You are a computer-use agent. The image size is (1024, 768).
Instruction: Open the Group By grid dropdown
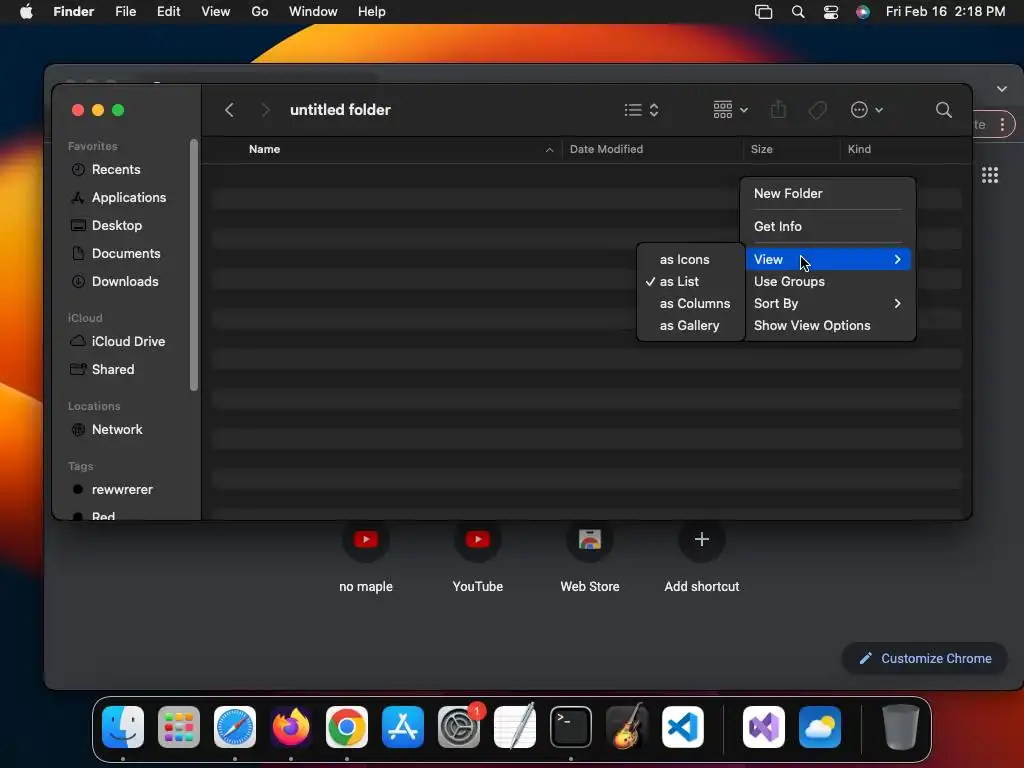[730, 110]
